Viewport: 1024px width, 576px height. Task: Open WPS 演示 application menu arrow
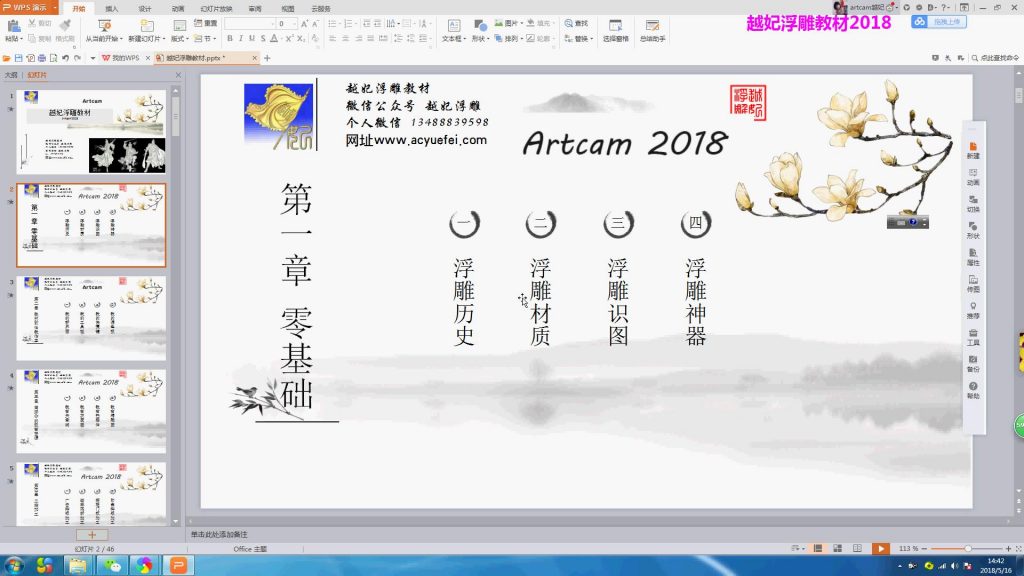[x=54, y=7]
